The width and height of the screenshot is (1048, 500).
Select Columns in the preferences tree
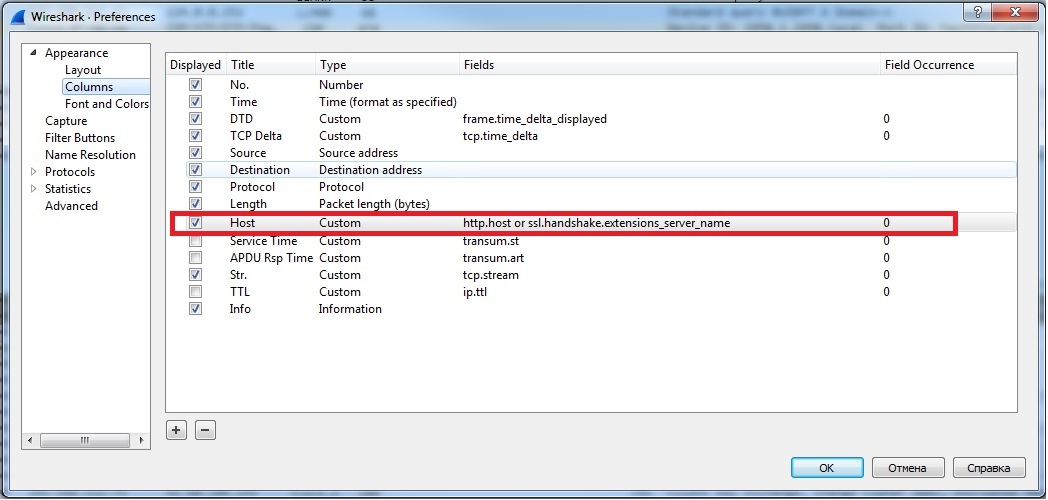click(89, 87)
